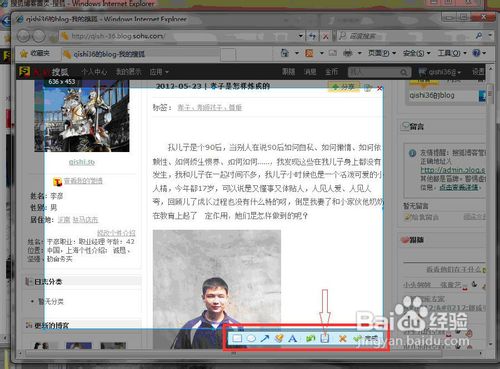The image size is (500, 369).
Task: Select the 暂无分类 category item
Action: click(x=51, y=301)
